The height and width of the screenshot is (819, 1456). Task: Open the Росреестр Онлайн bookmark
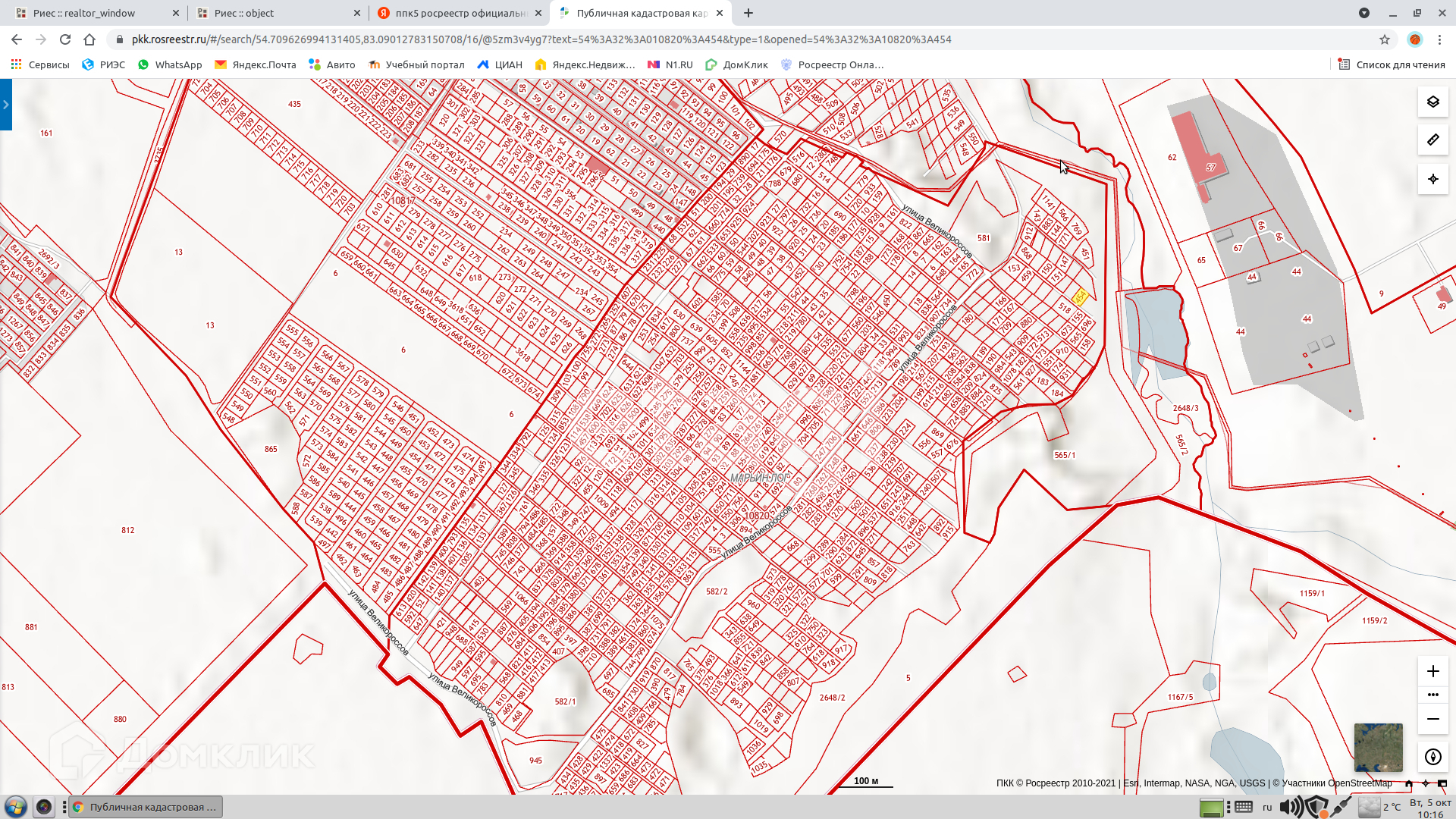point(832,64)
